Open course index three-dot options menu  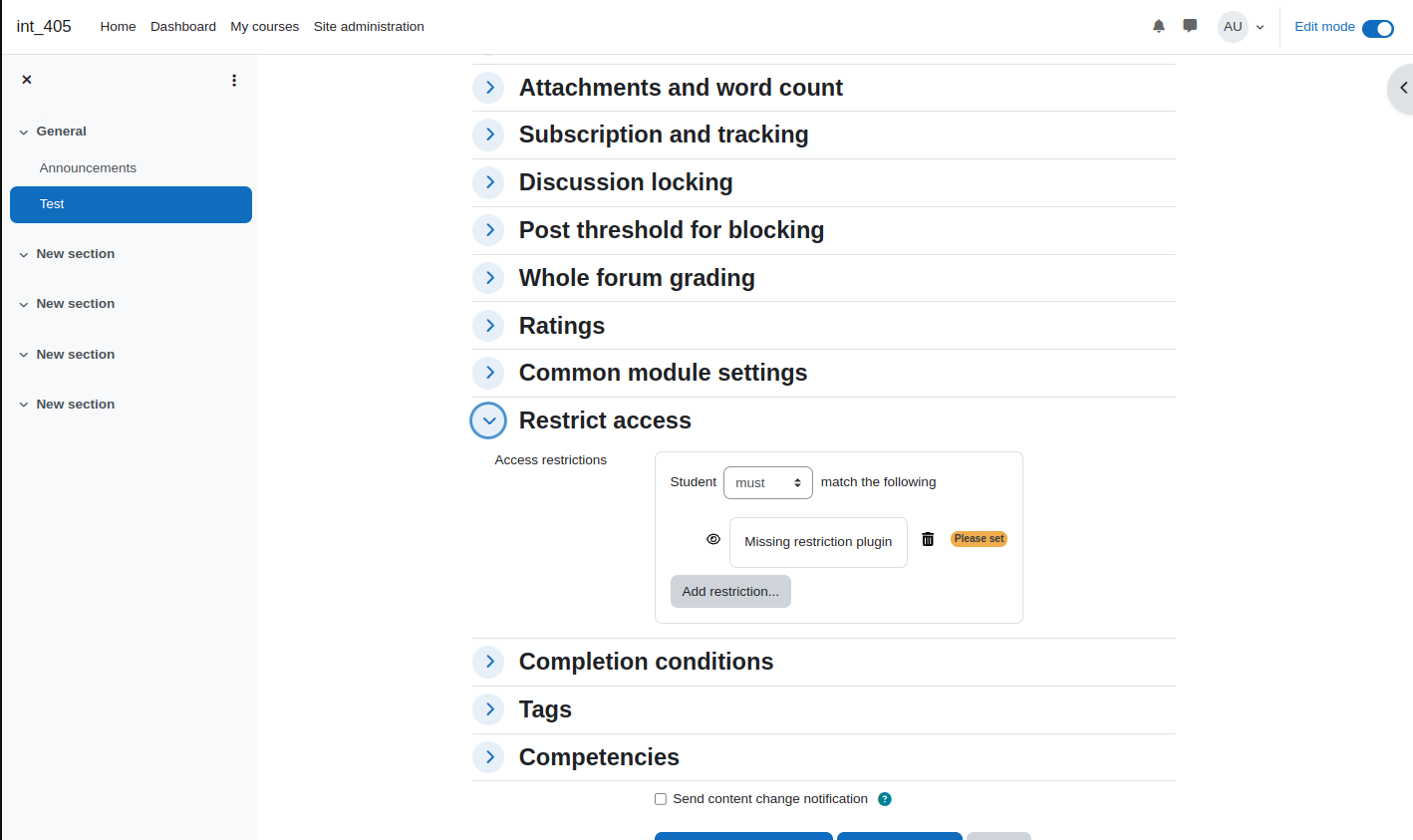234,80
